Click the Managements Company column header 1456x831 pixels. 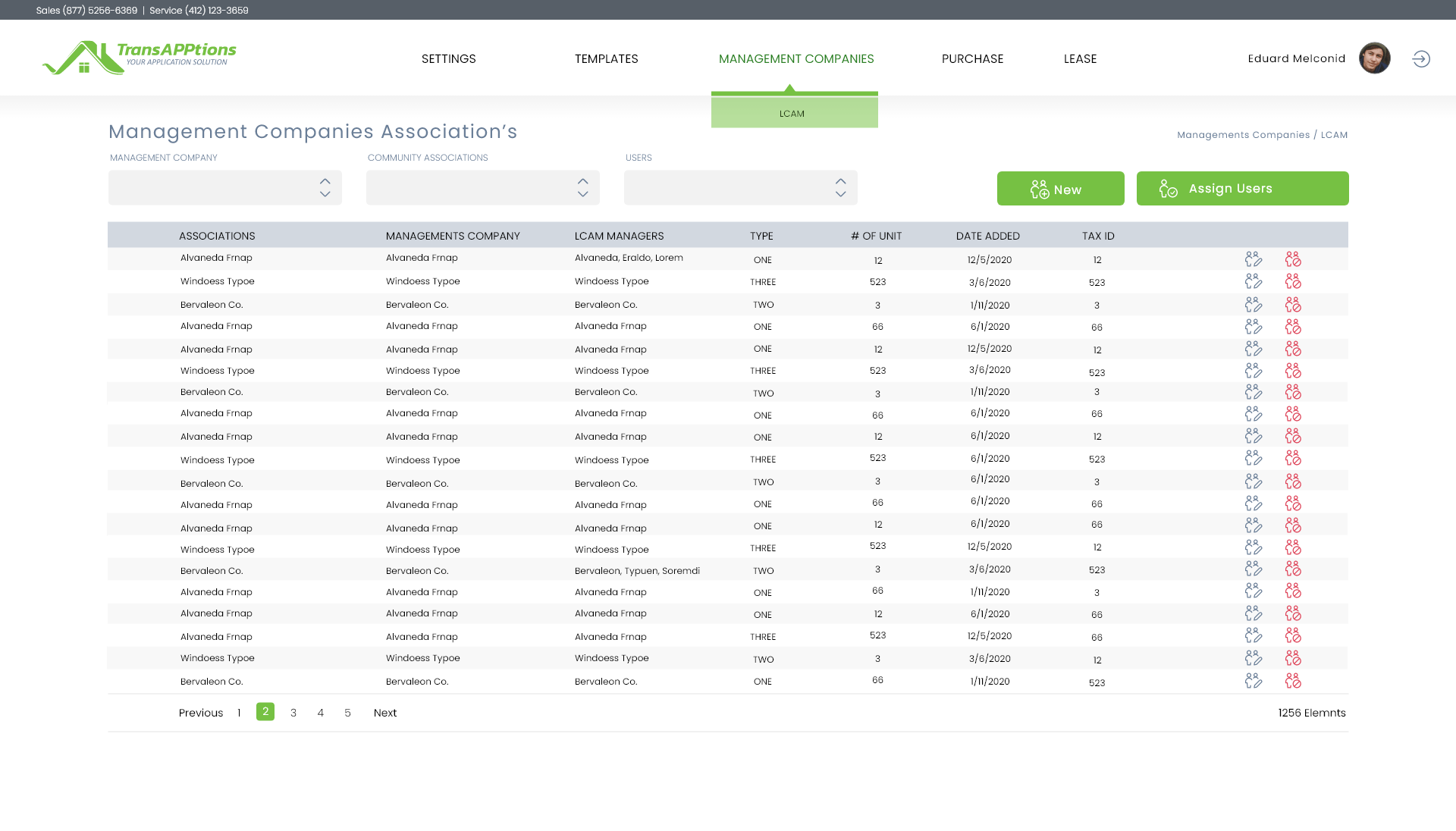click(x=453, y=236)
